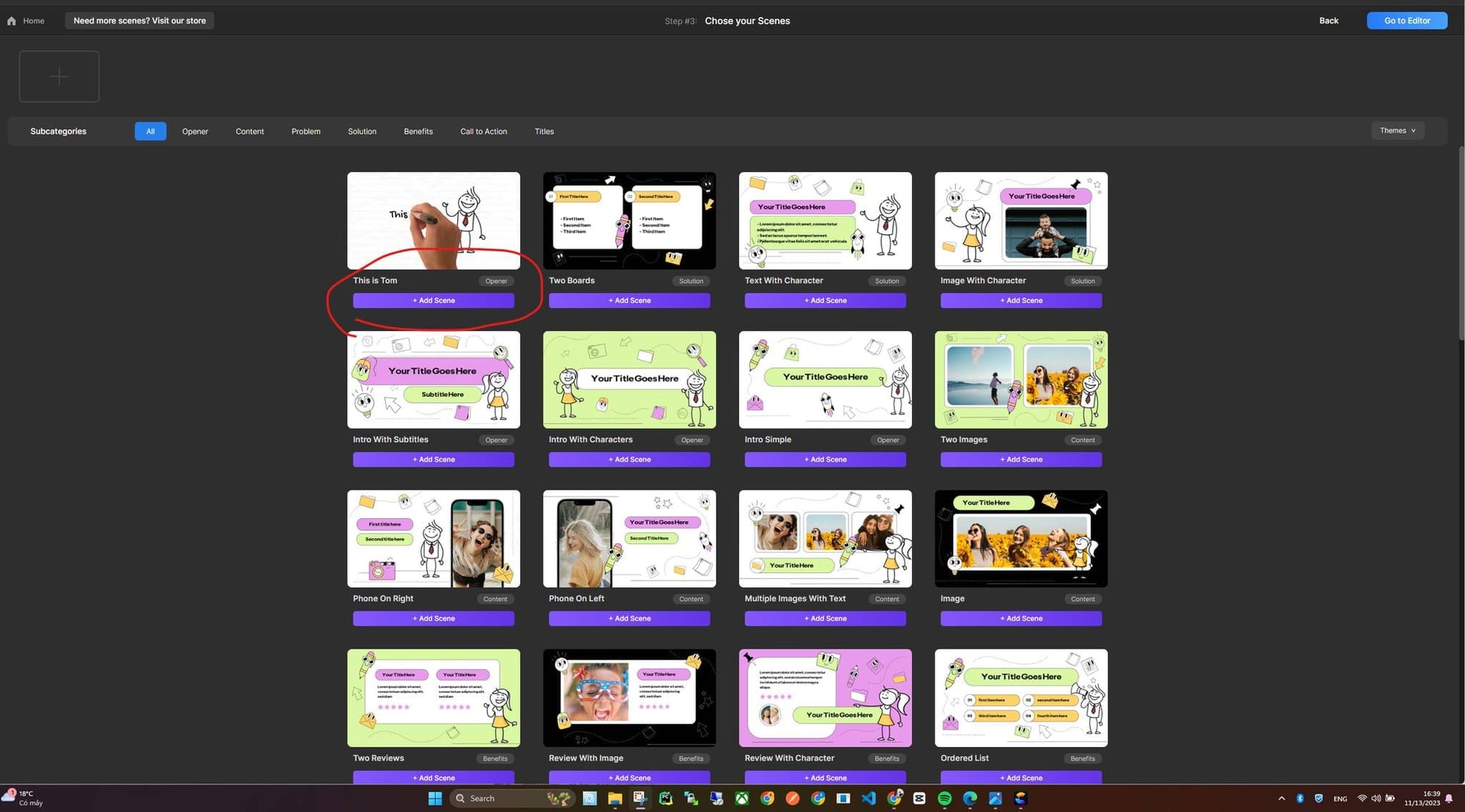Click the page's vertical scrollbar
The width and height of the screenshot is (1465, 812).
coord(1461,242)
